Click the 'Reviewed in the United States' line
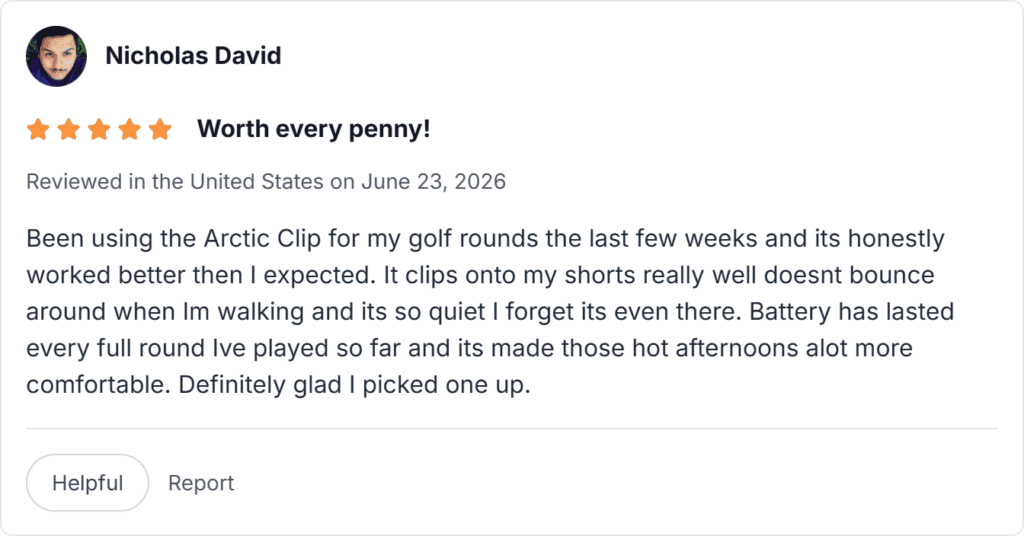 tap(266, 181)
